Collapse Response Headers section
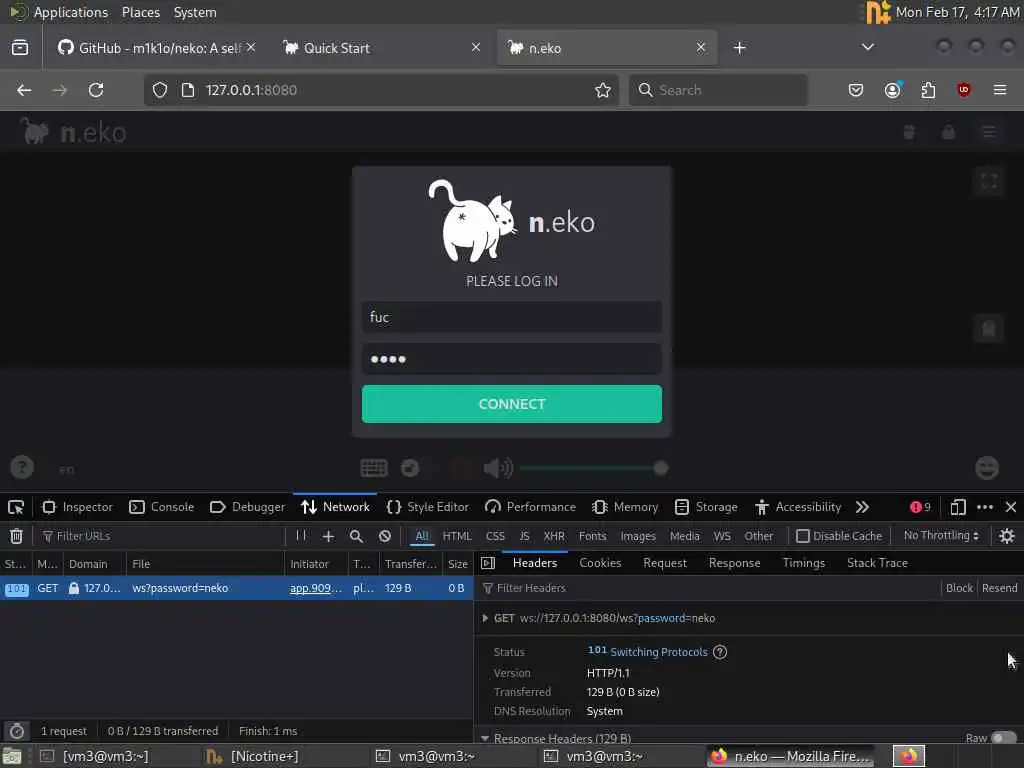Screen dimensions: 1024x768 (x=485, y=739)
